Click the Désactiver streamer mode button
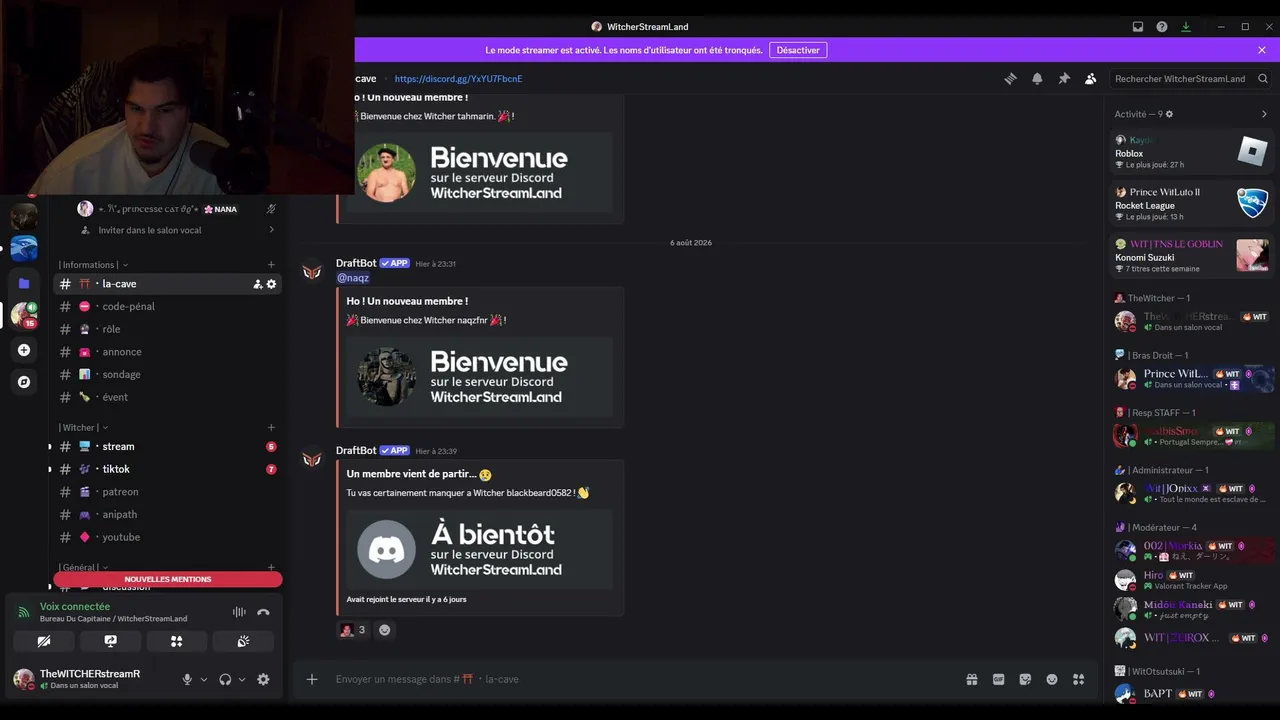This screenshot has width=1280, height=720. [x=798, y=50]
